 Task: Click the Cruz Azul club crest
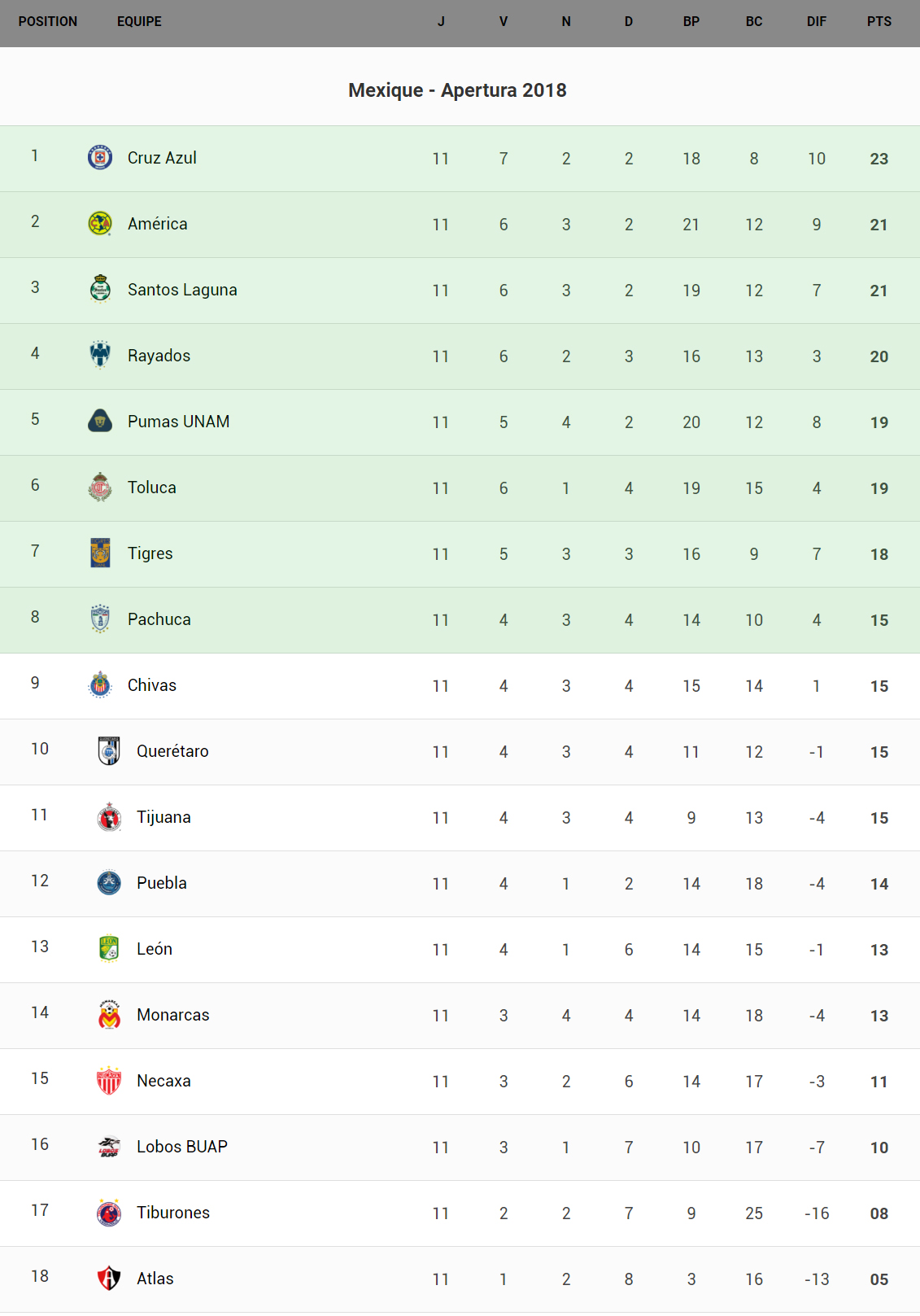coord(100,157)
